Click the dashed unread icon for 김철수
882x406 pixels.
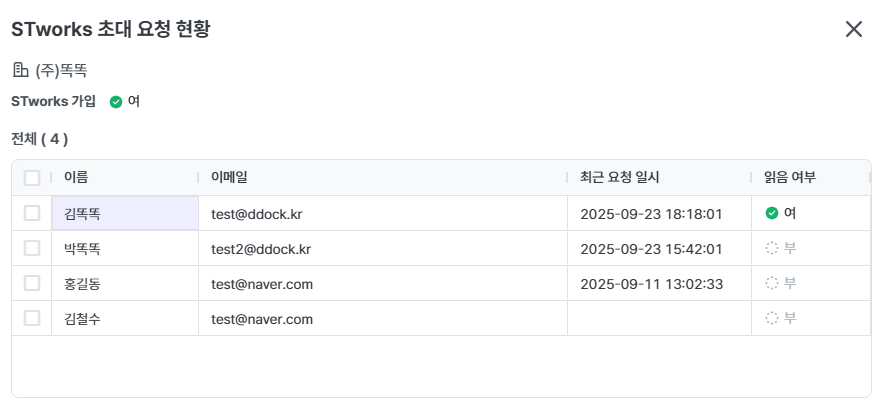tap(771, 318)
